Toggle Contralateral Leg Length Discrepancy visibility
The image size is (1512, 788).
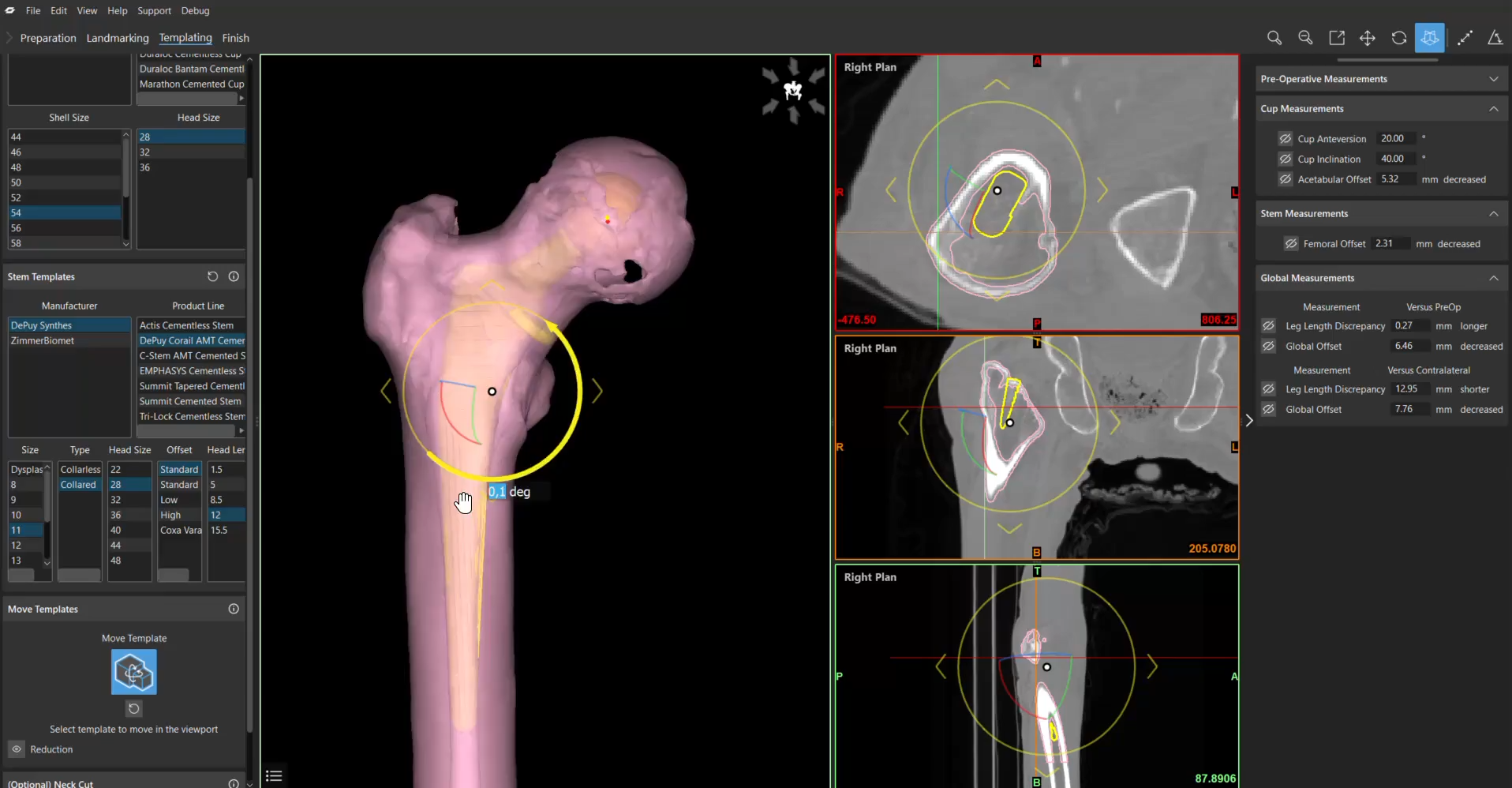[1268, 388]
